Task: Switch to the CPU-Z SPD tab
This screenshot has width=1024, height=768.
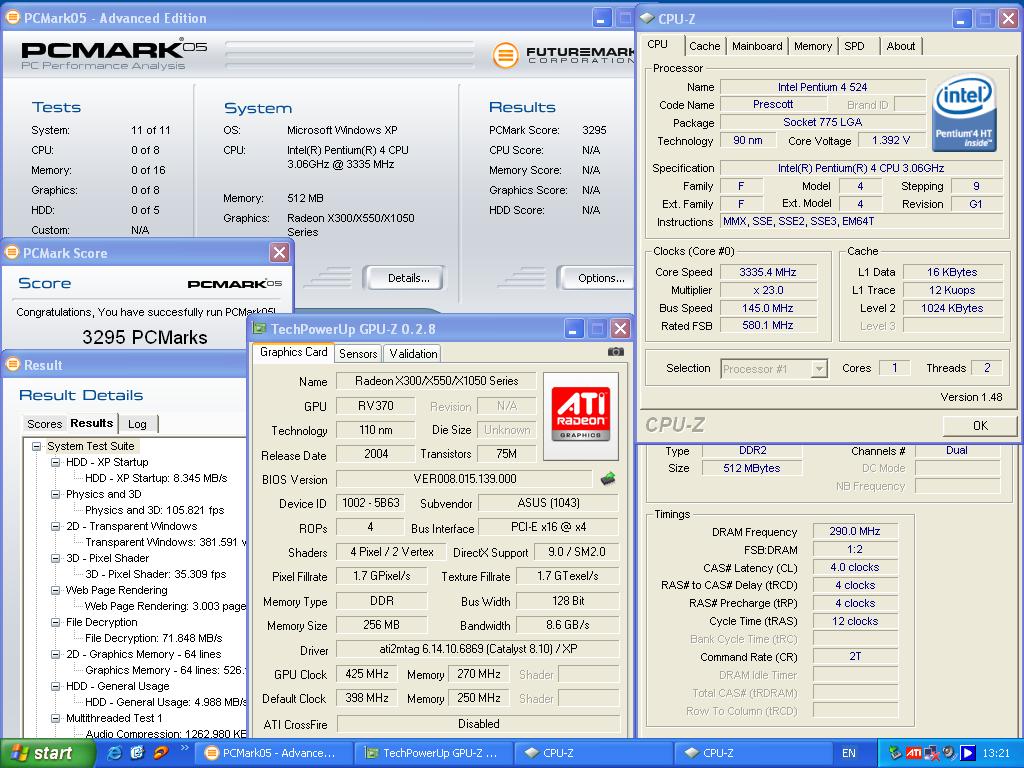Action: click(854, 46)
